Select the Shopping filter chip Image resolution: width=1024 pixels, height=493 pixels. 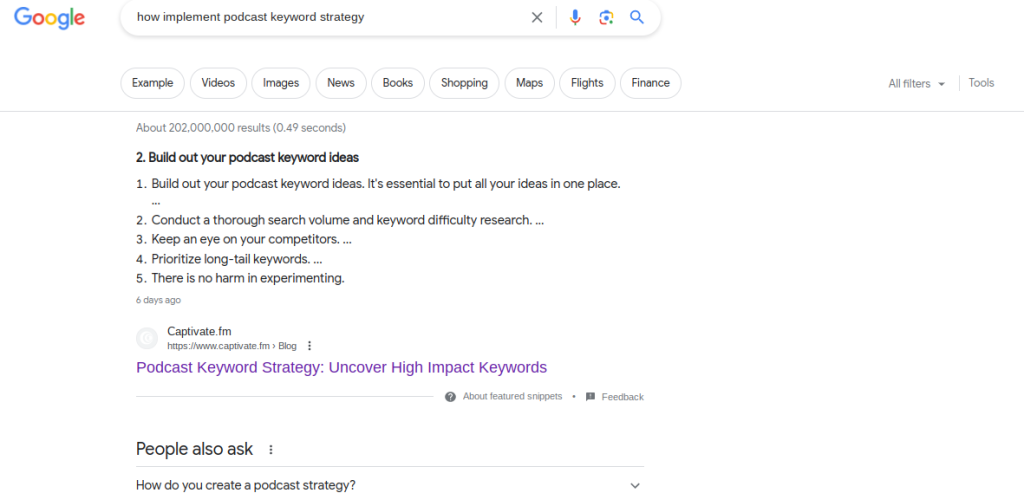(x=464, y=83)
